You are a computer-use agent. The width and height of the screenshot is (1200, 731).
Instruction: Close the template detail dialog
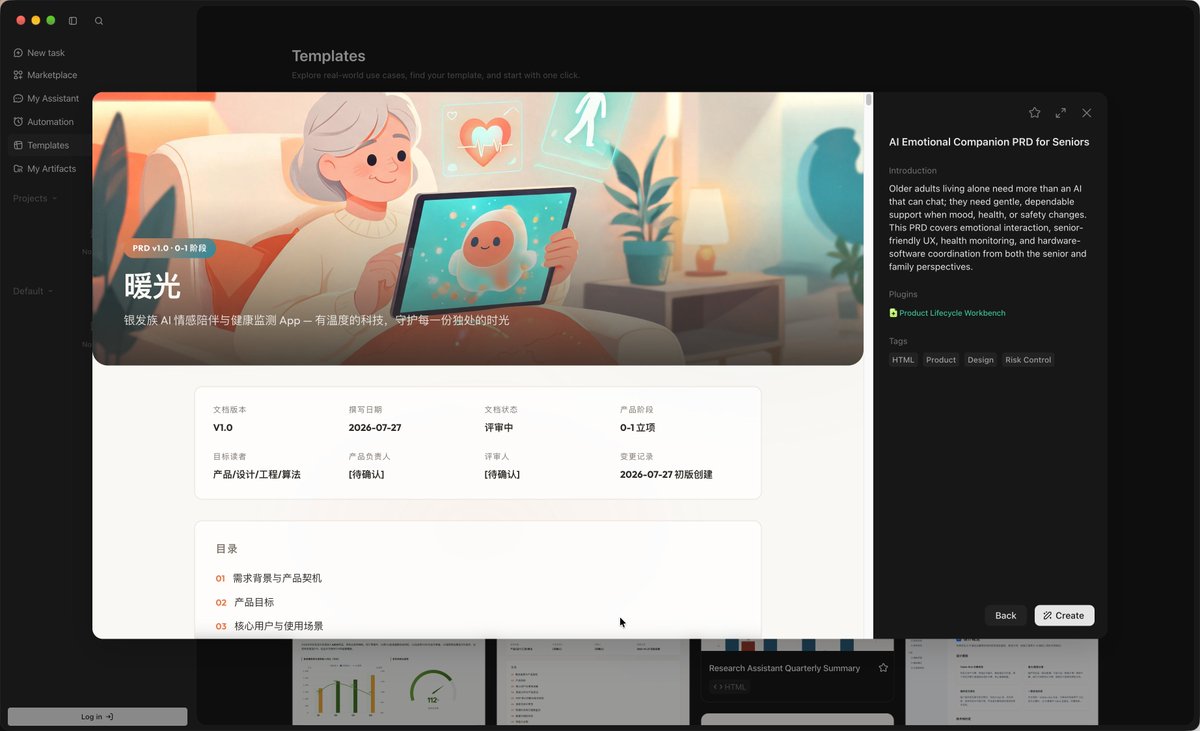point(1086,113)
